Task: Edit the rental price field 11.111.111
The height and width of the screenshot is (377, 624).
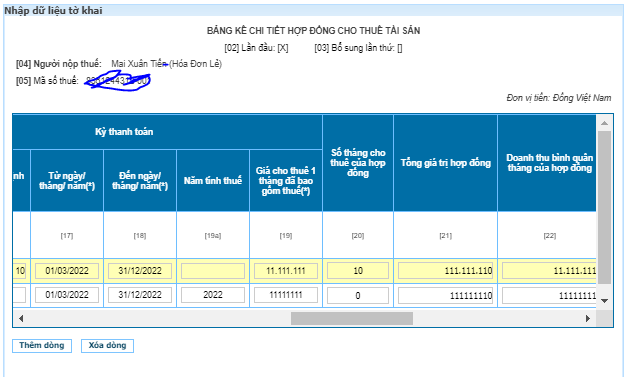Action: tap(286, 271)
